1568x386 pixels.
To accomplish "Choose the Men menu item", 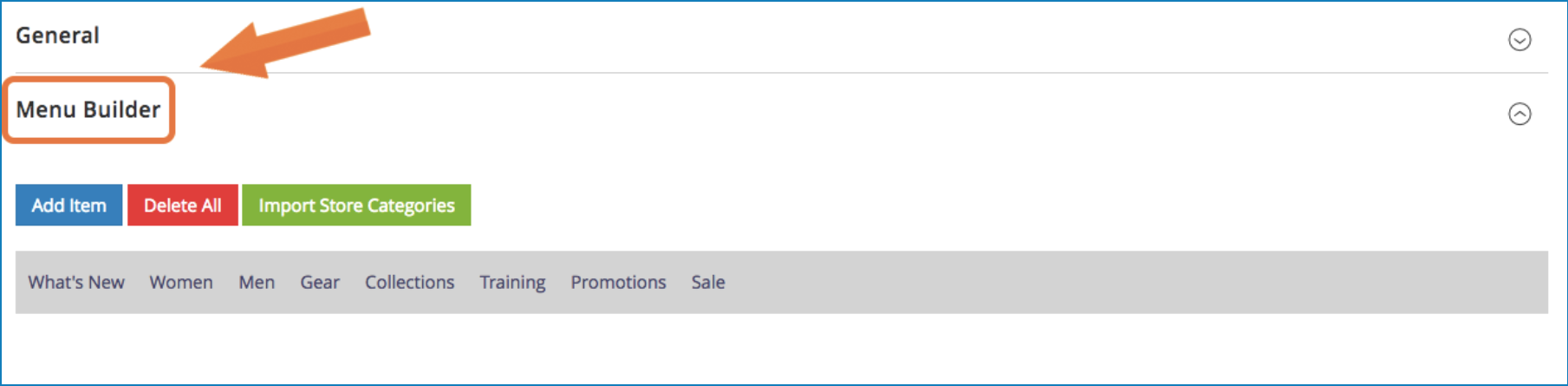I will click(x=257, y=282).
